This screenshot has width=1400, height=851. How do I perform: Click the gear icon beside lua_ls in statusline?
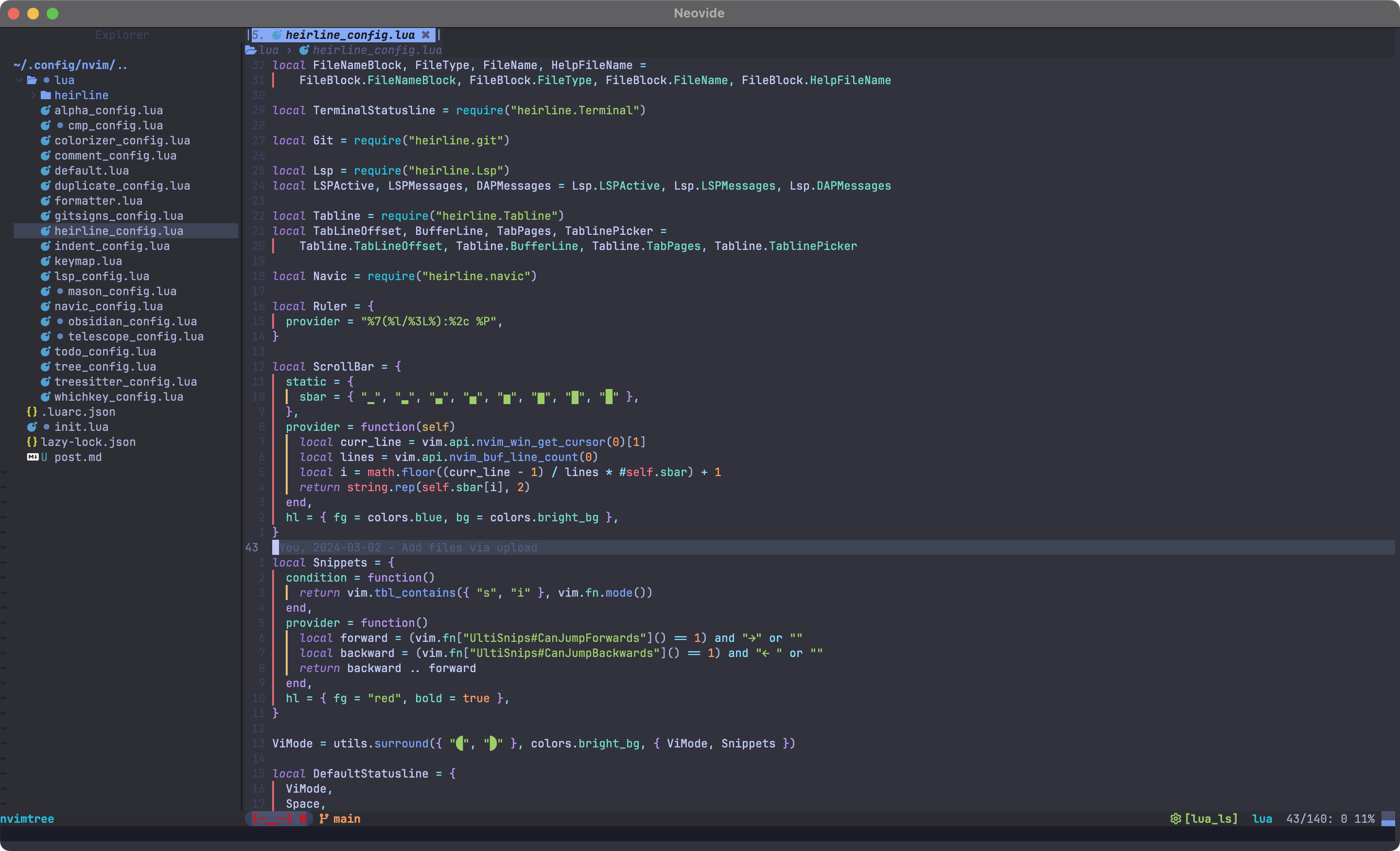click(1175, 818)
